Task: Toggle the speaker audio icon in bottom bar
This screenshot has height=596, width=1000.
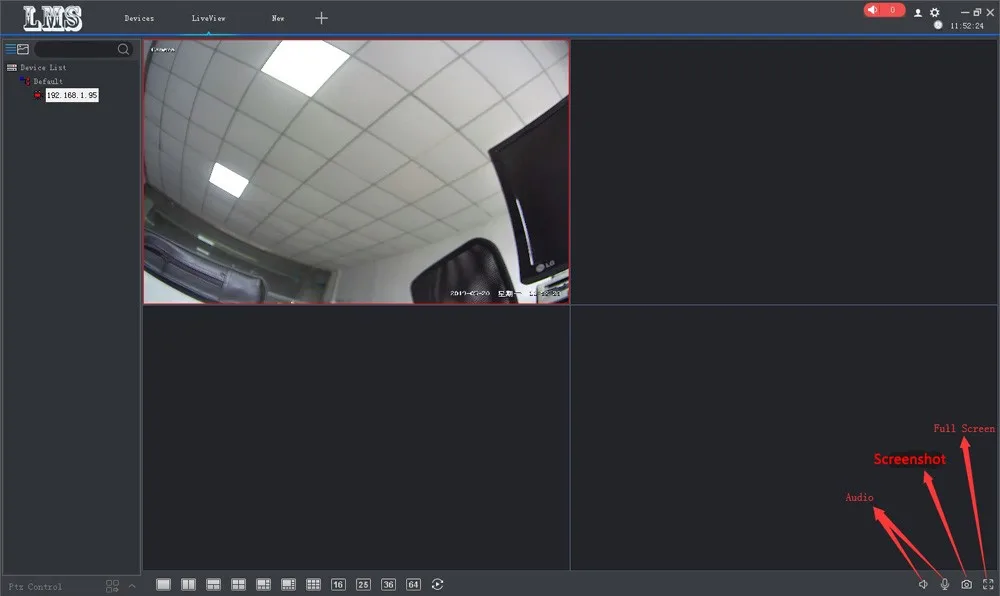Action: pyautogui.click(x=923, y=585)
